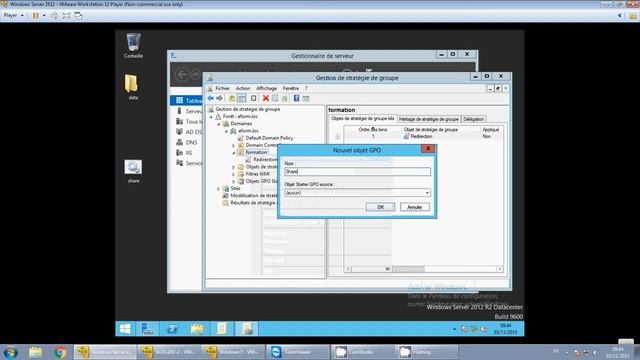Toggle the show/hide console tree toolbar icon

click(x=242, y=98)
